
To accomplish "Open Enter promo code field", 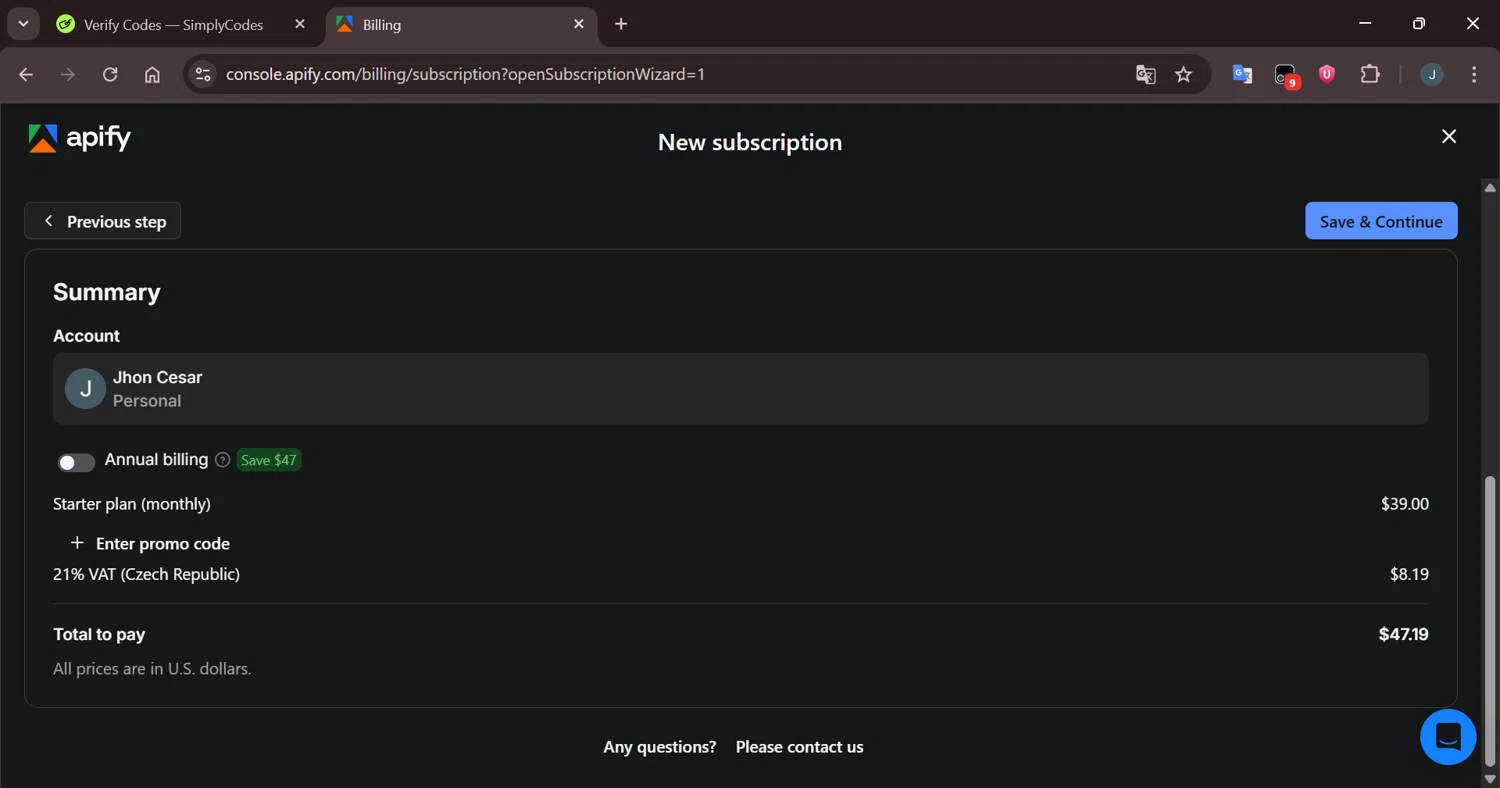I will tap(150, 543).
